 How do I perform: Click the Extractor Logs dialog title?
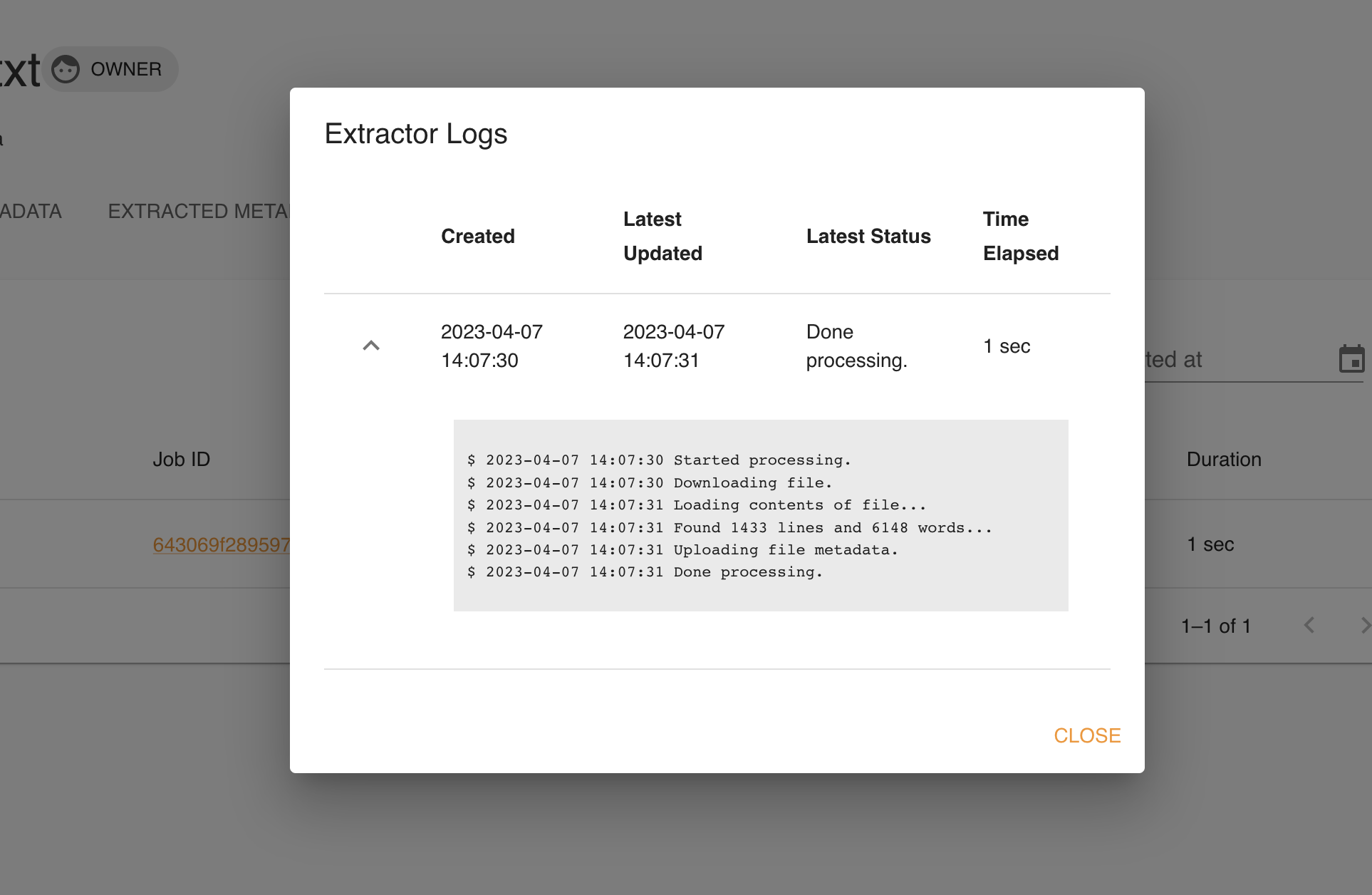pyautogui.click(x=415, y=134)
